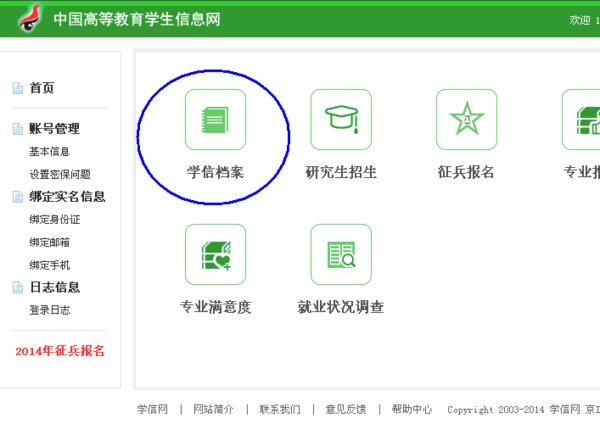
Task: Click the 学信档案 text label
Action: [x=215, y=172]
